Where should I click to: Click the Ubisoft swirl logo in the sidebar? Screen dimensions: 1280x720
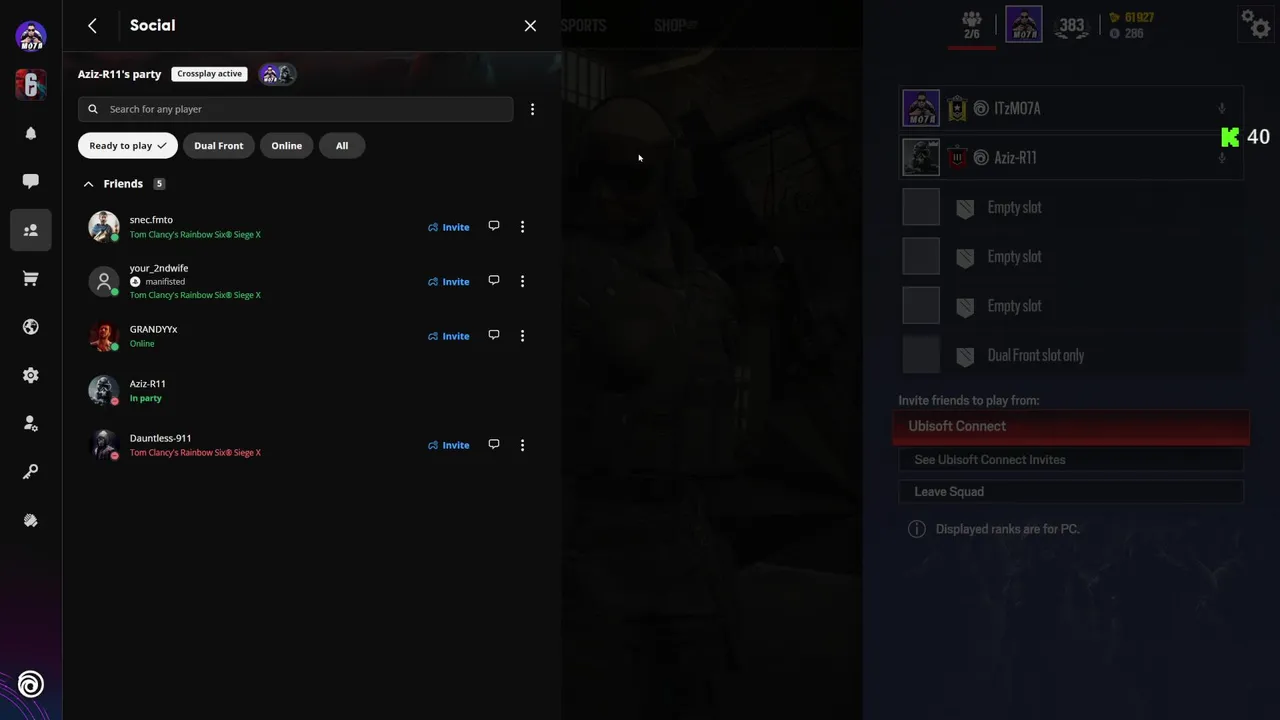pyautogui.click(x=31, y=685)
